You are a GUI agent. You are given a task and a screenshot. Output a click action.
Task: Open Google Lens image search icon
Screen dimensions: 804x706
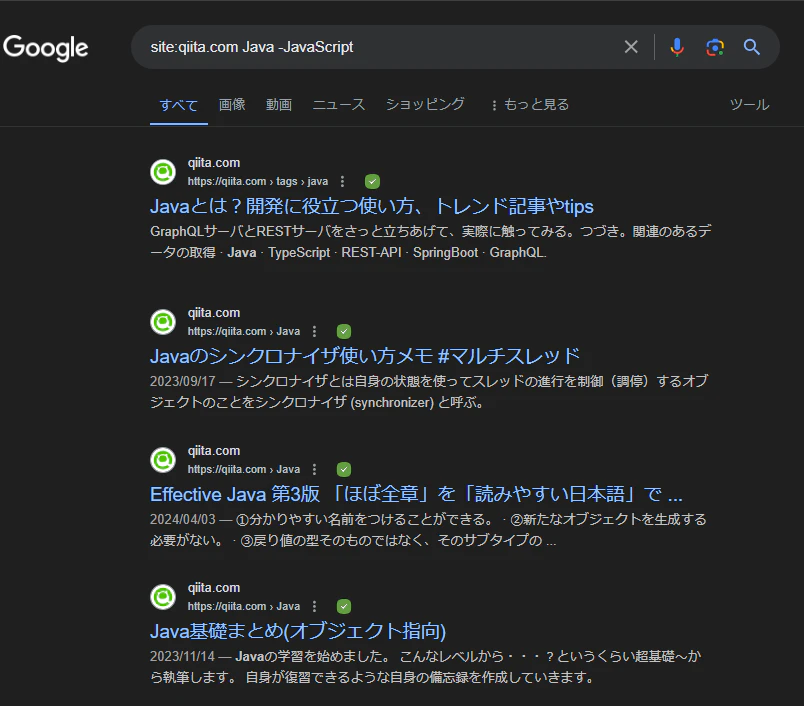(715, 47)
